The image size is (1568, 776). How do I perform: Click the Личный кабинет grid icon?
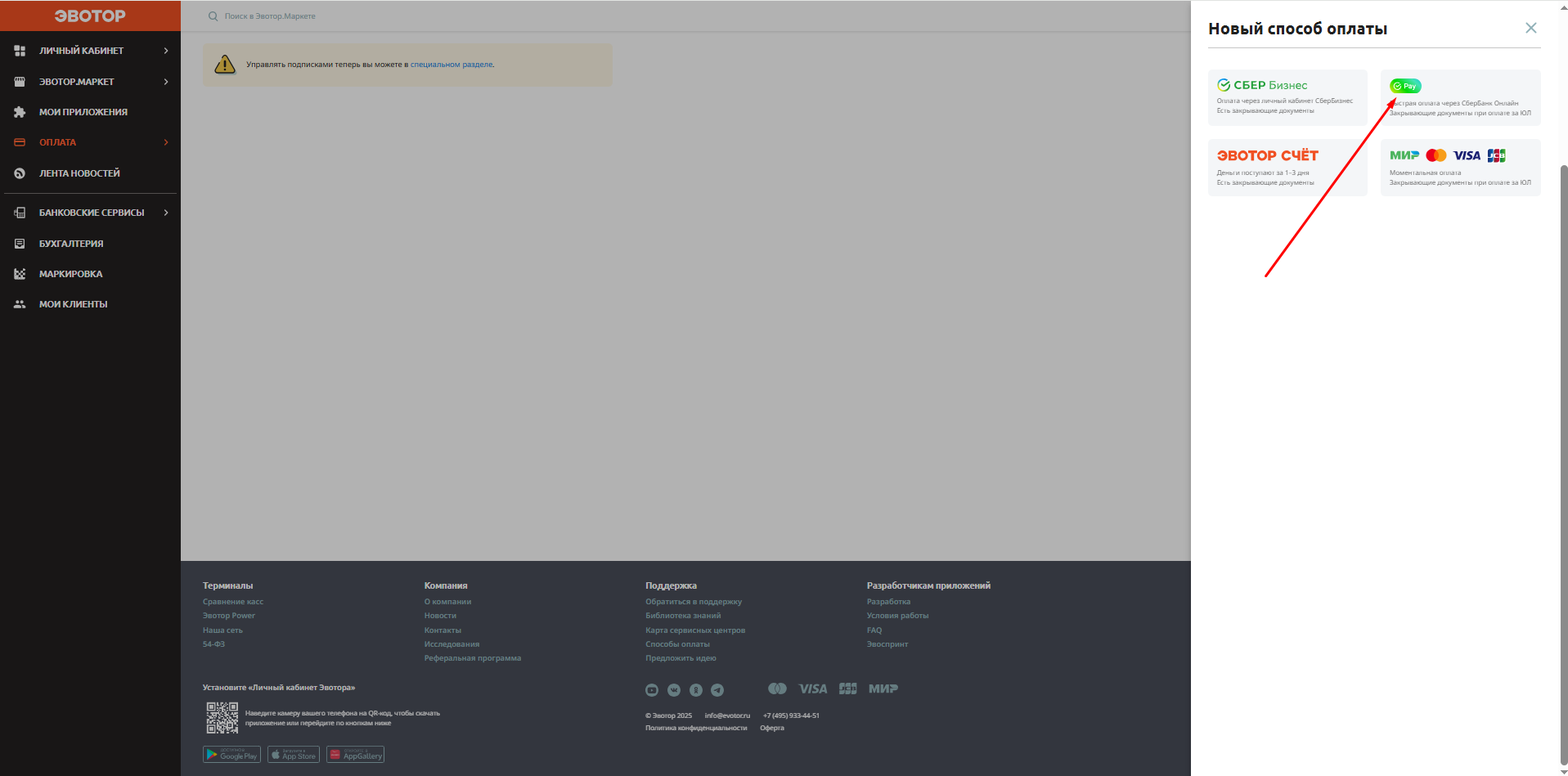pyautogui.click(x=20, y=51)
